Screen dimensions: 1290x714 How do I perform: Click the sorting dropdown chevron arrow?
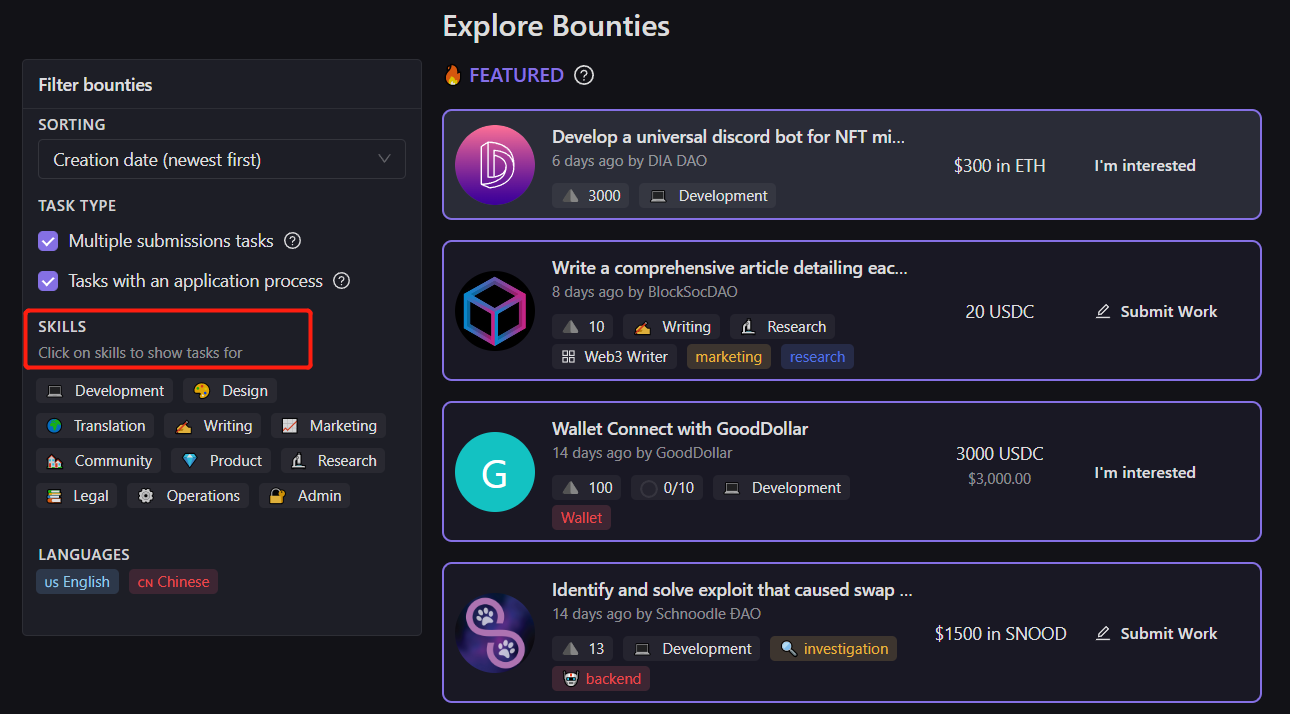385,159
